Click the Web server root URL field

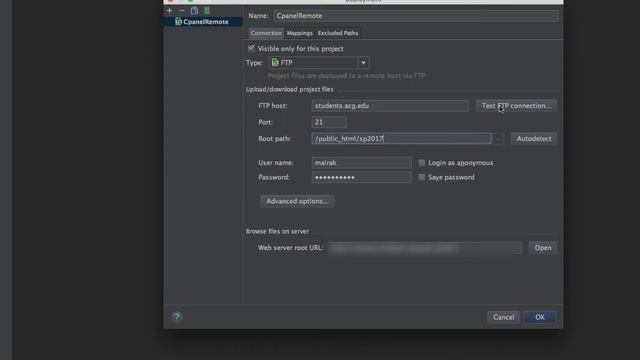[x=424, y=248]
